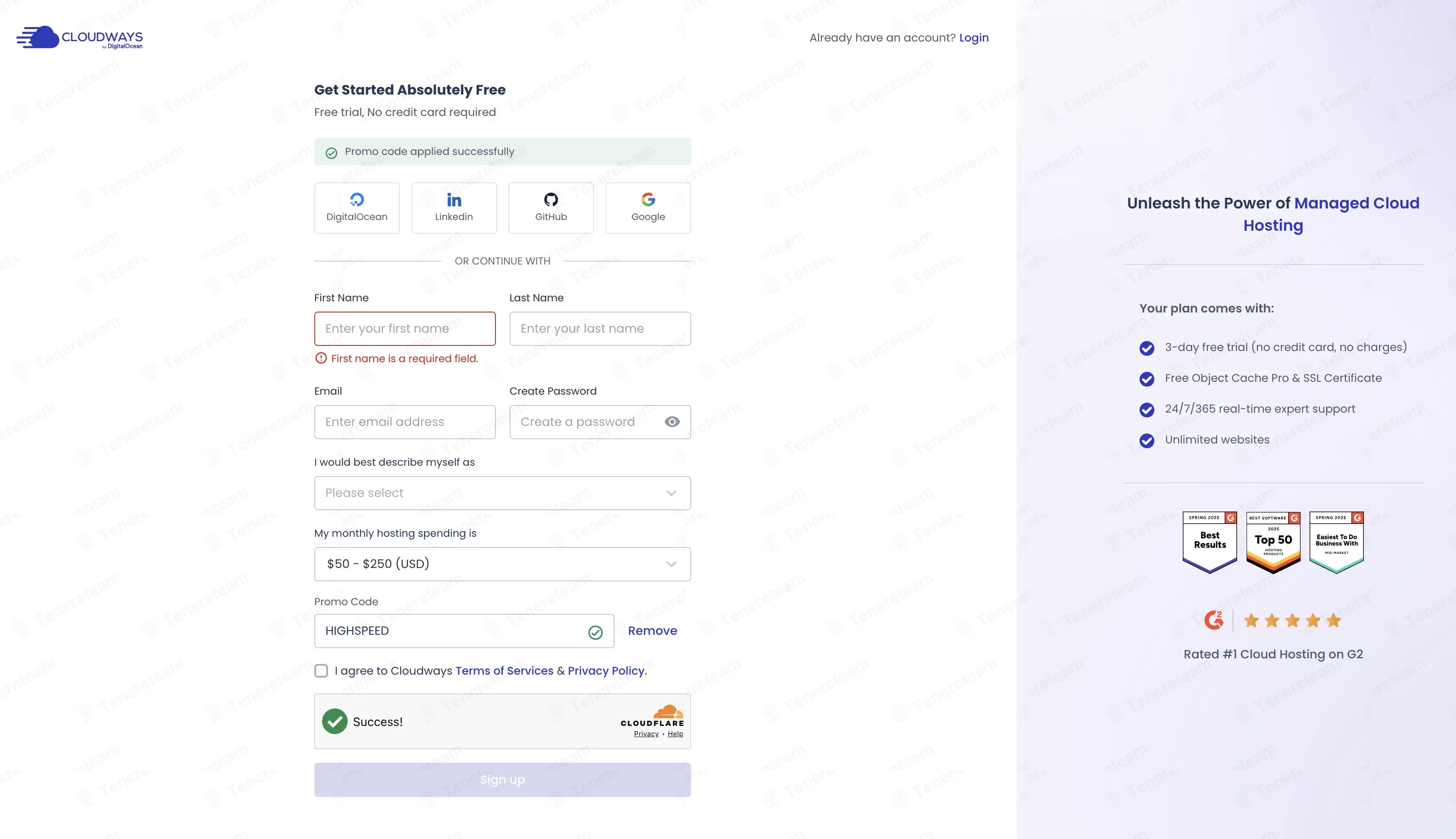Check the Terms of Services agreement checkbox
This screenshot has height=839, width=1456.
click(x=321, y=671)
